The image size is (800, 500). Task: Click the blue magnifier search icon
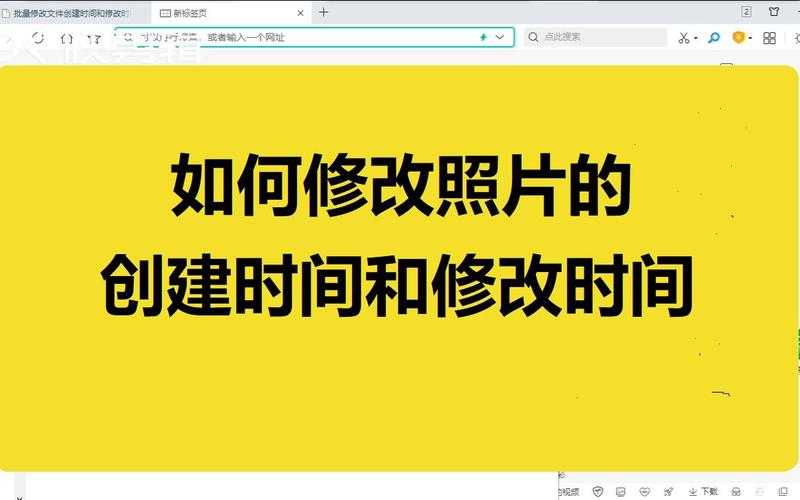(x=714, y=38)
